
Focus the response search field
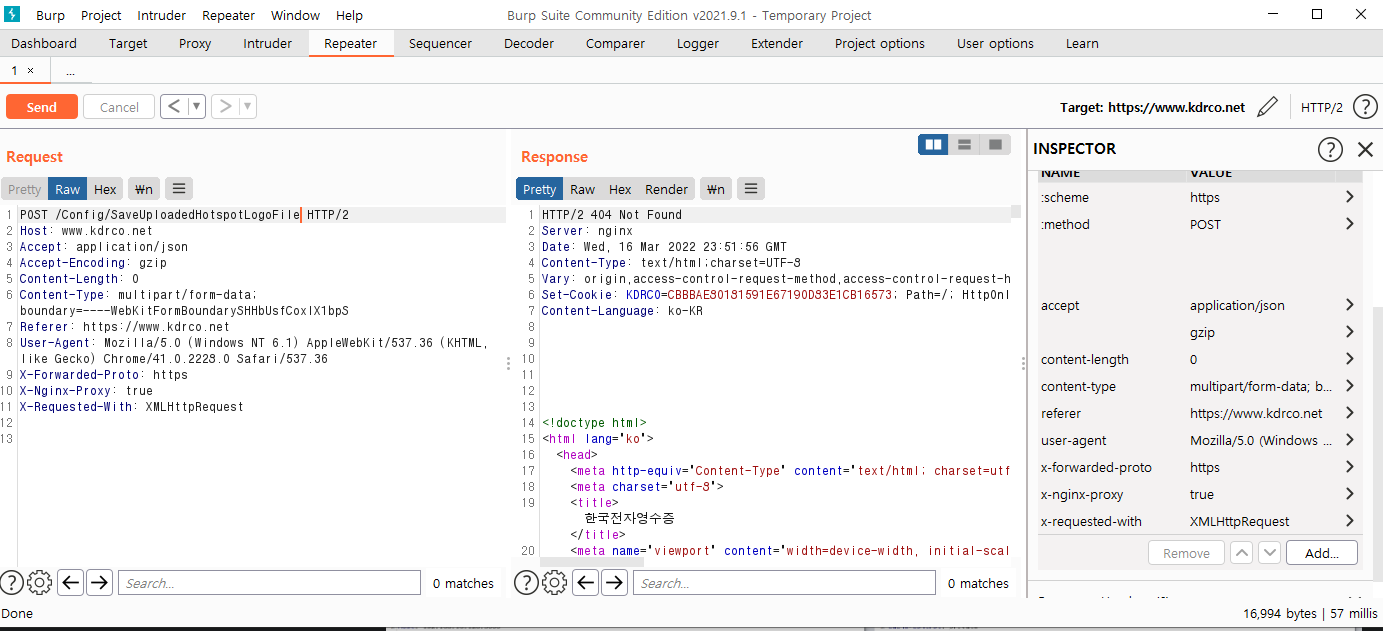point(784,582)
